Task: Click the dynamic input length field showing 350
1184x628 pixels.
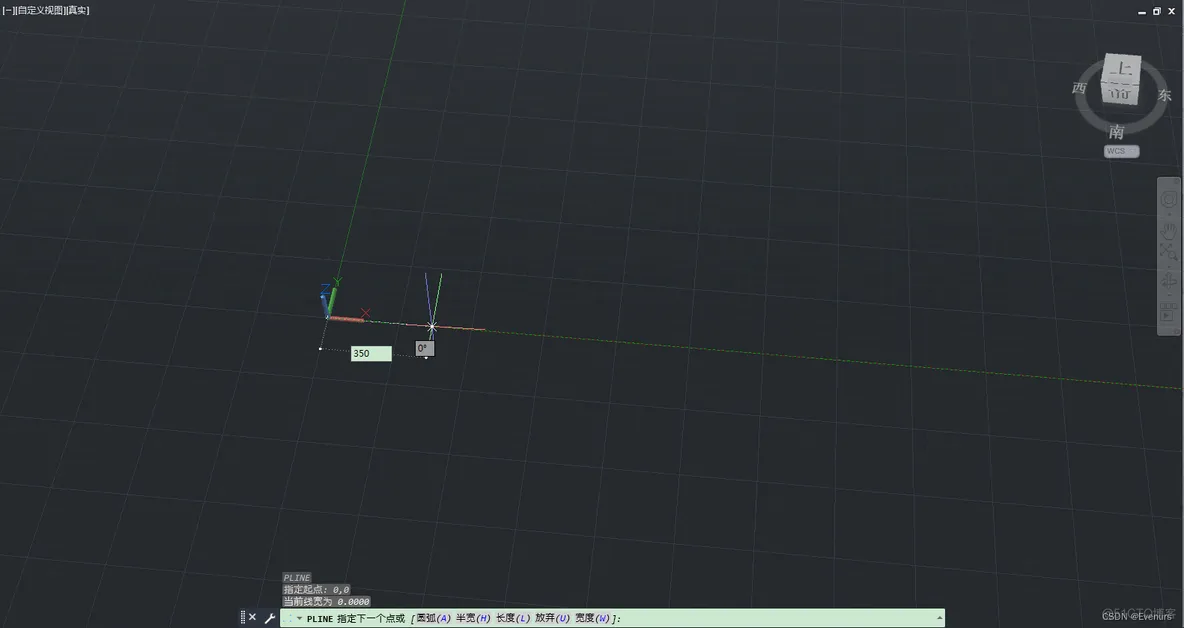Action: (x=371, y=353)
